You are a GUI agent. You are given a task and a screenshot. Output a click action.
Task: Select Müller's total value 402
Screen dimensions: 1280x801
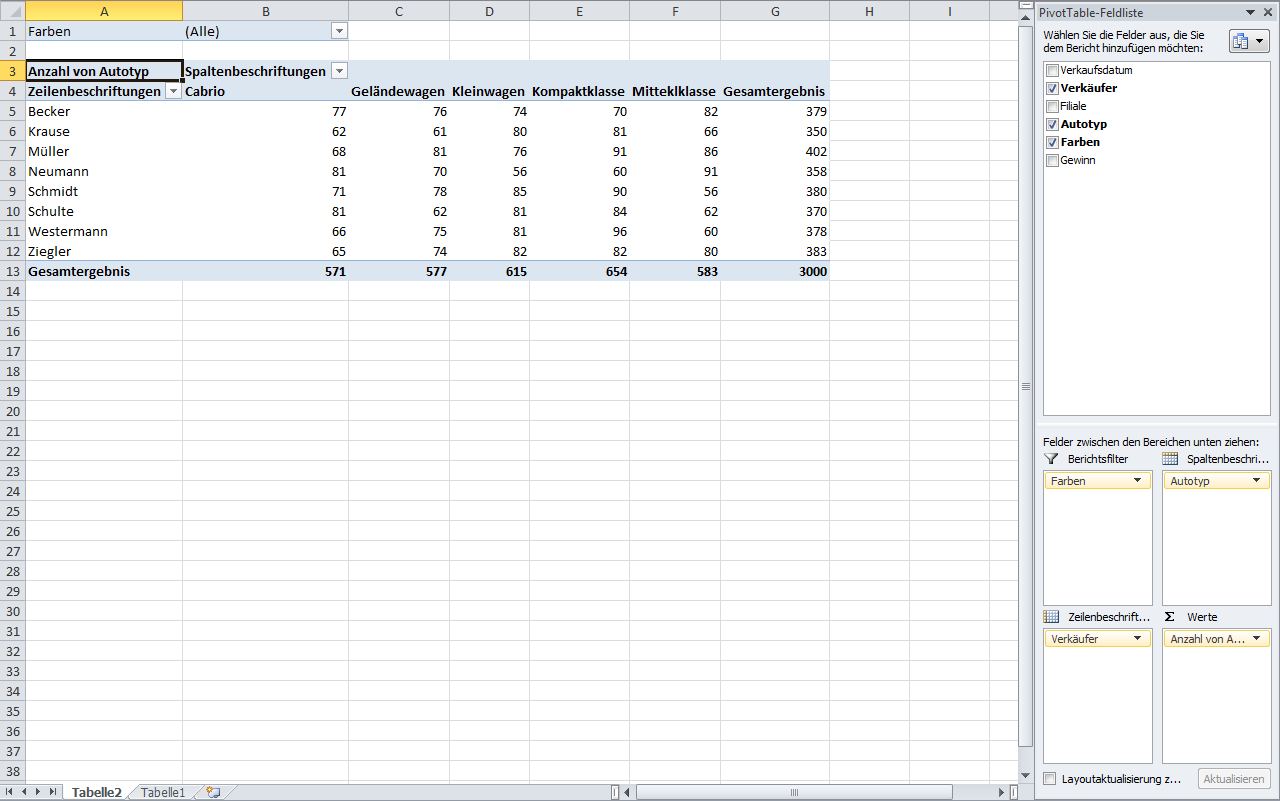pyautogui.click(x=775, y=151)
